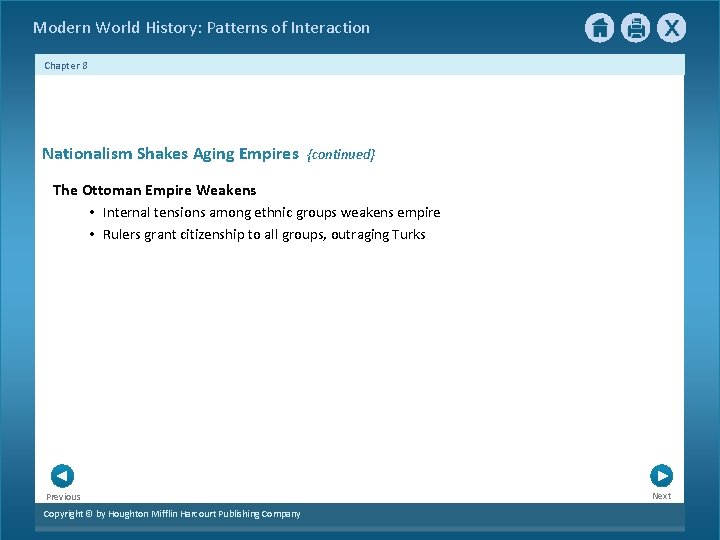
Task: Close the presentation with the X icon
Action: tap(671, 28)
